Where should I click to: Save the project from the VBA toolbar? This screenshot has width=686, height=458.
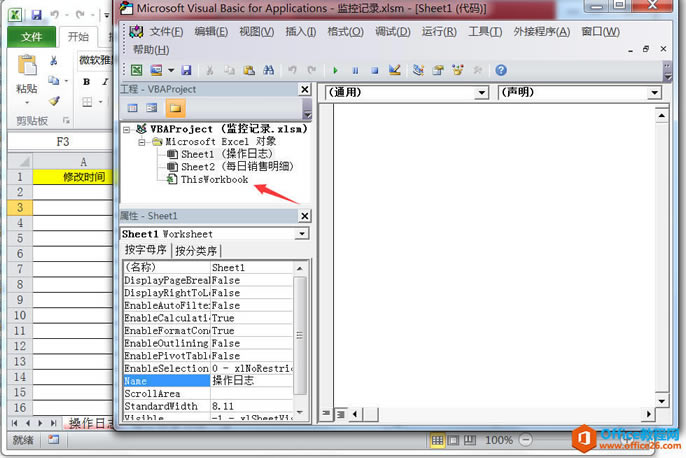(x=187, y=70)
